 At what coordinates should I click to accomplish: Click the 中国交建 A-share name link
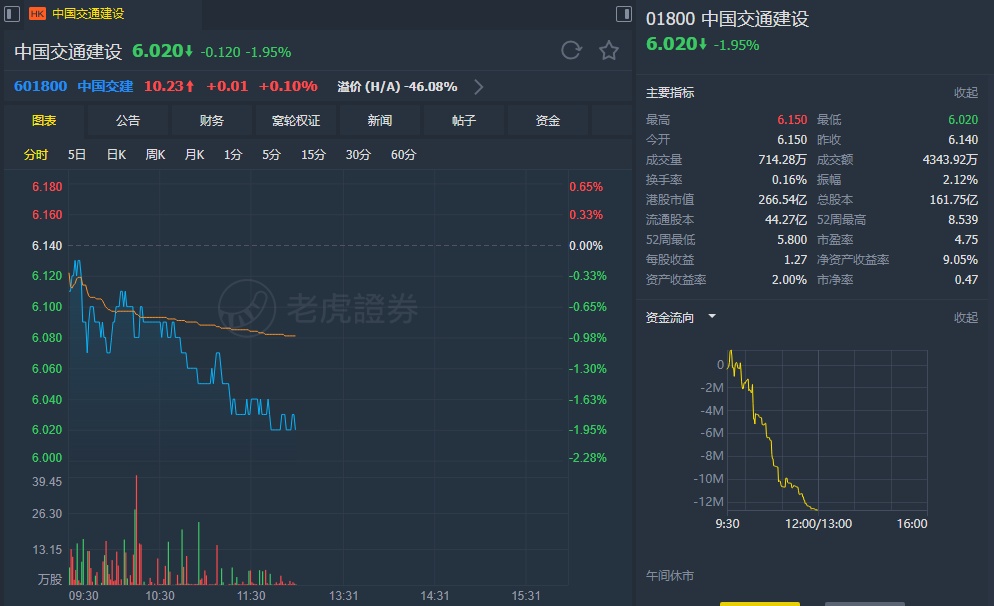105,86
